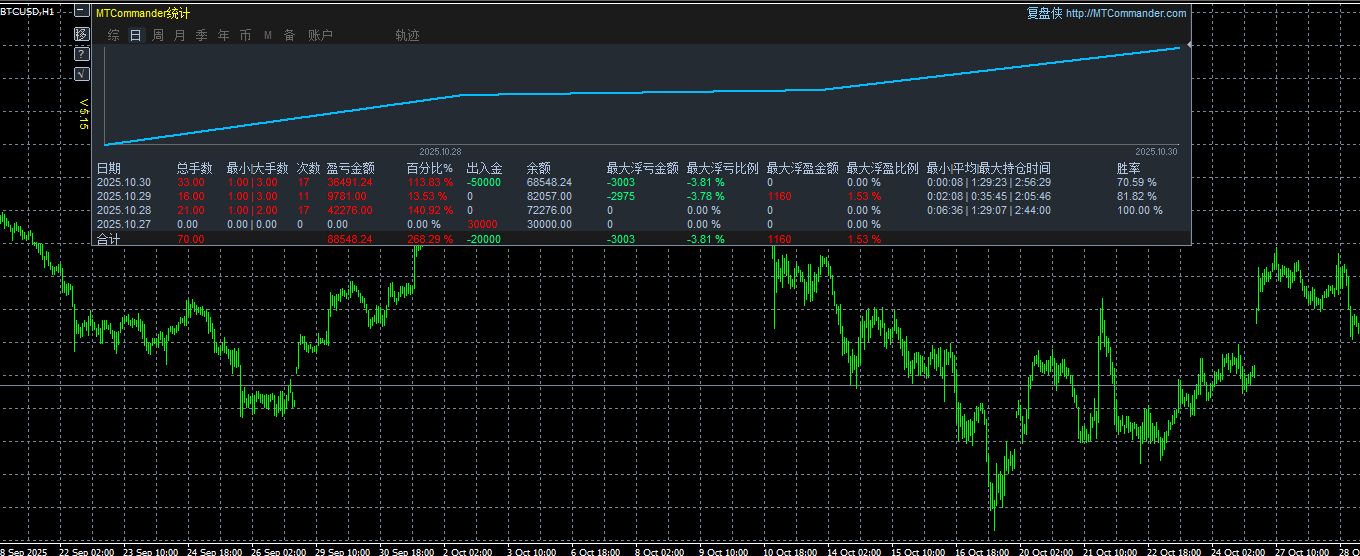Click the 最大浮盈金额 column header

[x=803, y=168]
